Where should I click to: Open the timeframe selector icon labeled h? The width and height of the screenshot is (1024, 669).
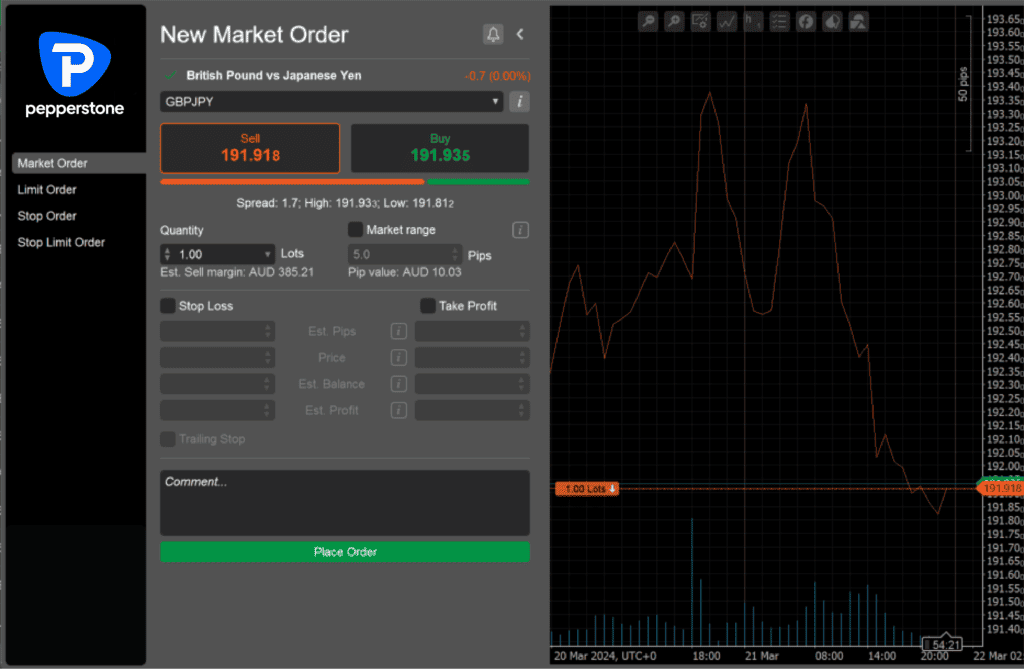pyautogui.click(x=753, y=20)
